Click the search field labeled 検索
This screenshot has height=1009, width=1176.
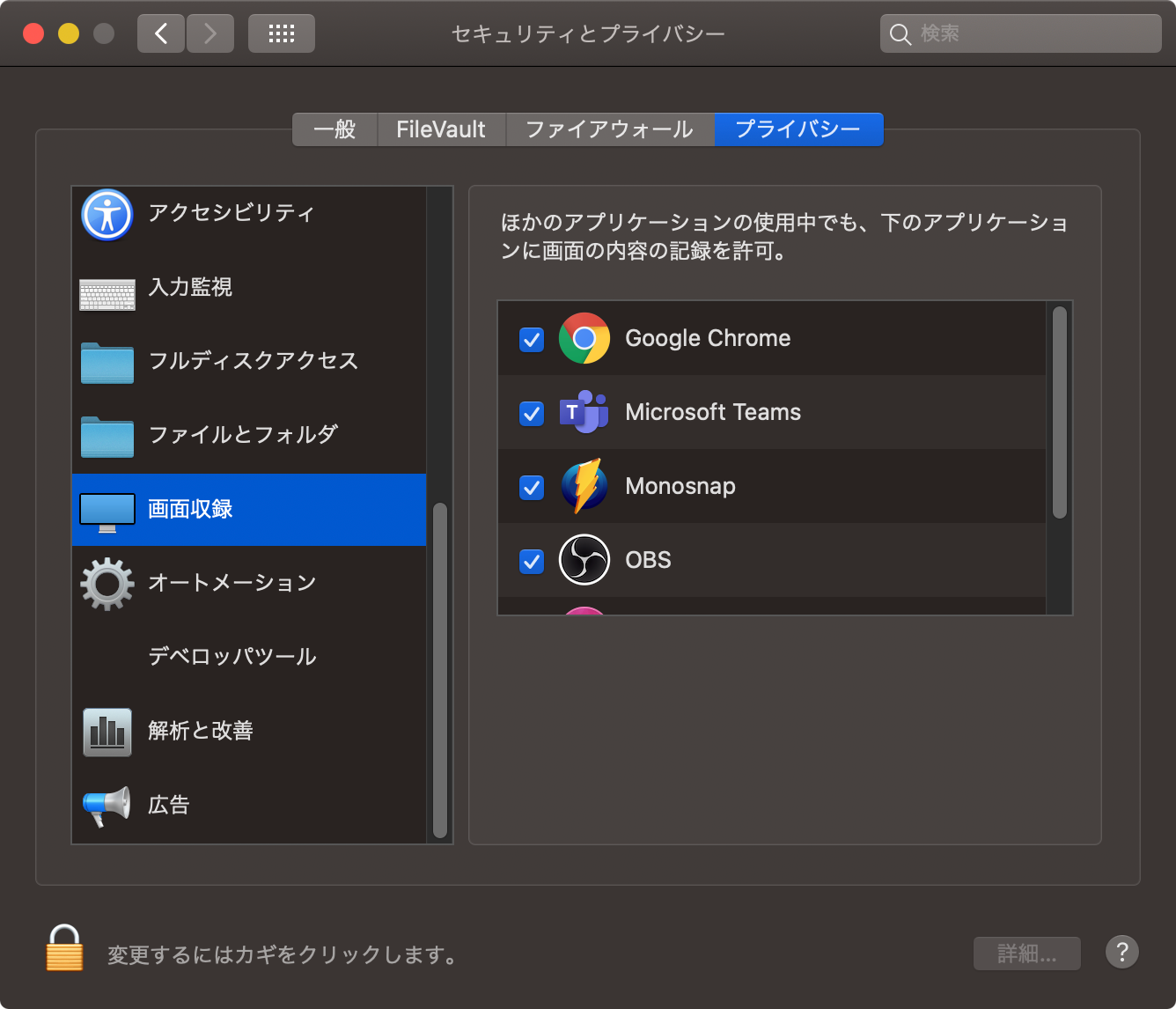pyautogui.click(x=1021, y=33)
